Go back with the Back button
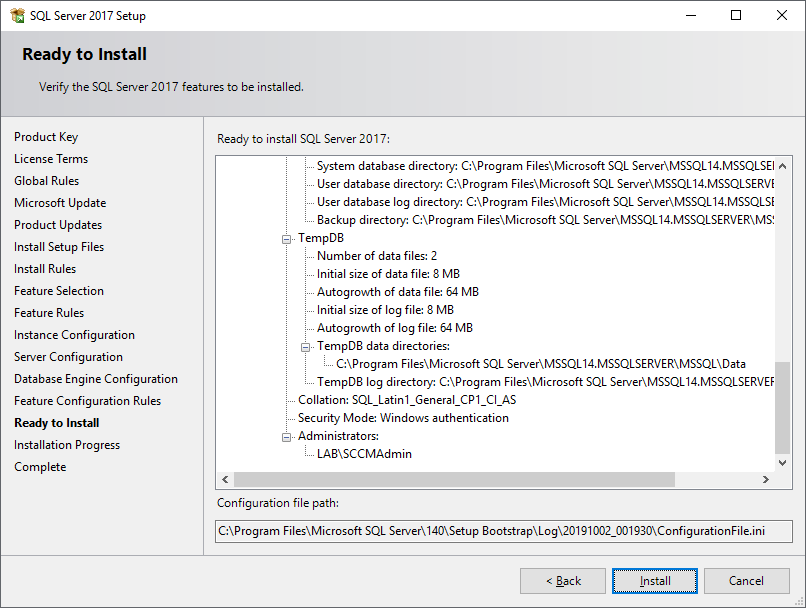Image resolution: width=806 pixels, height=608 pixels. [562, 581]
